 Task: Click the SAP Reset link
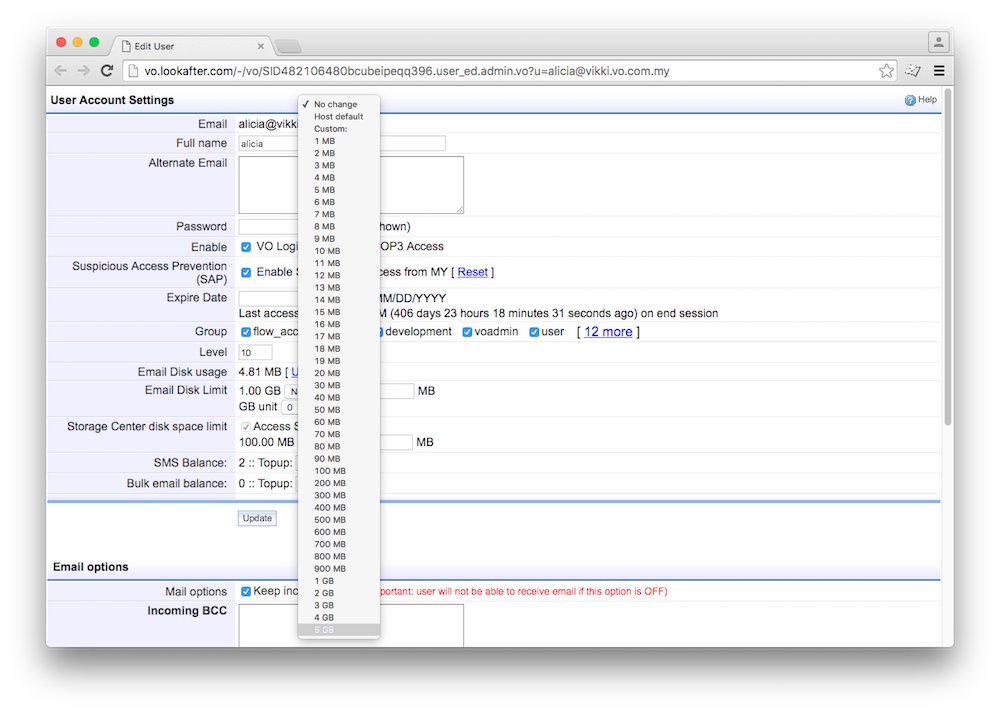point(473,272)
